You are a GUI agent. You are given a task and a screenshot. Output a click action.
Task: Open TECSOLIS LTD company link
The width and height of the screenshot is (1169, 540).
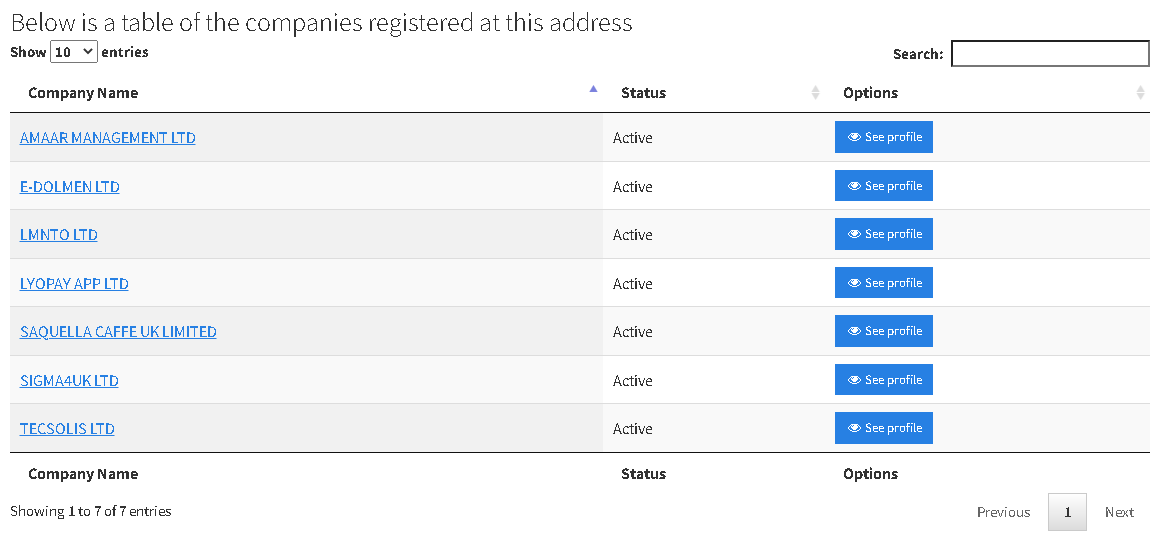coord(67,429)
